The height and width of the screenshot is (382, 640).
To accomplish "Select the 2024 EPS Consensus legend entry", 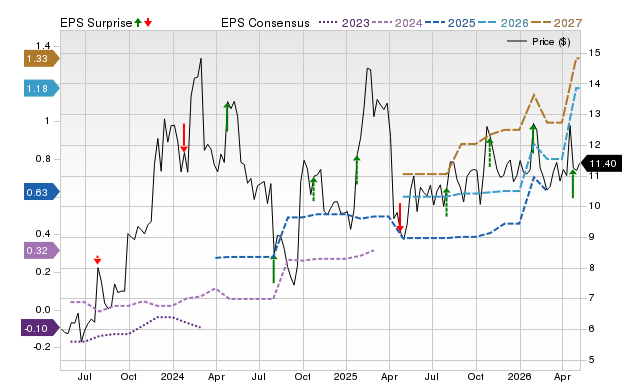I will [397, 23].
